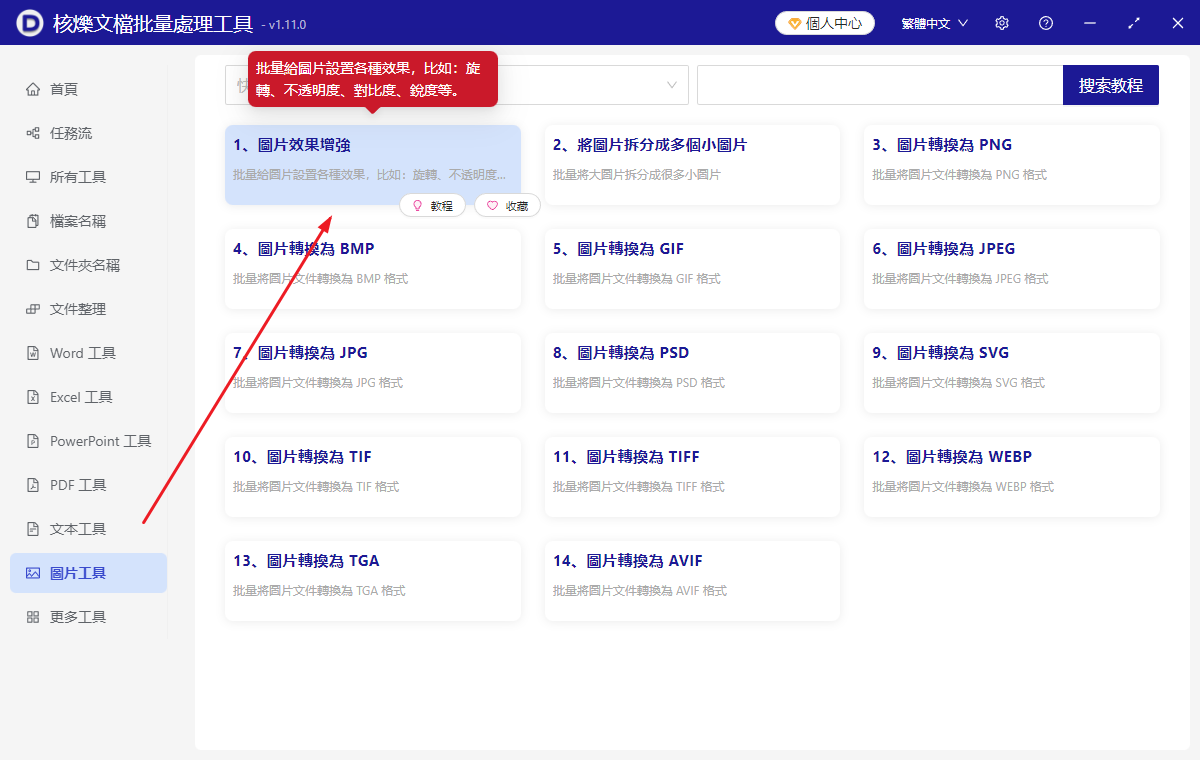Click the 文件整理 sidebar icon

[x=34, y=308]
